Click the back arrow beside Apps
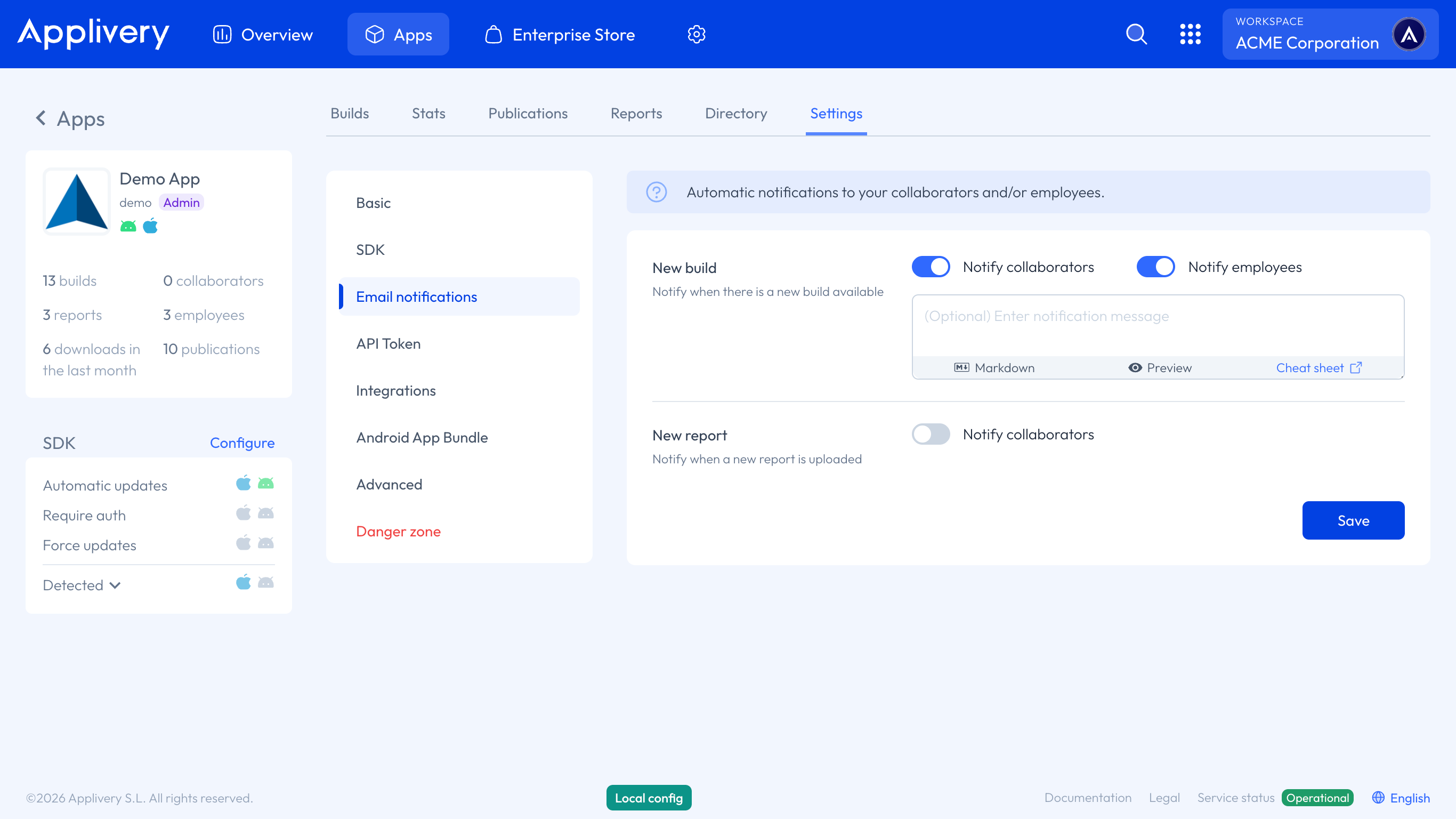This screenshot has height=819, width=1456. coord(41,118)
